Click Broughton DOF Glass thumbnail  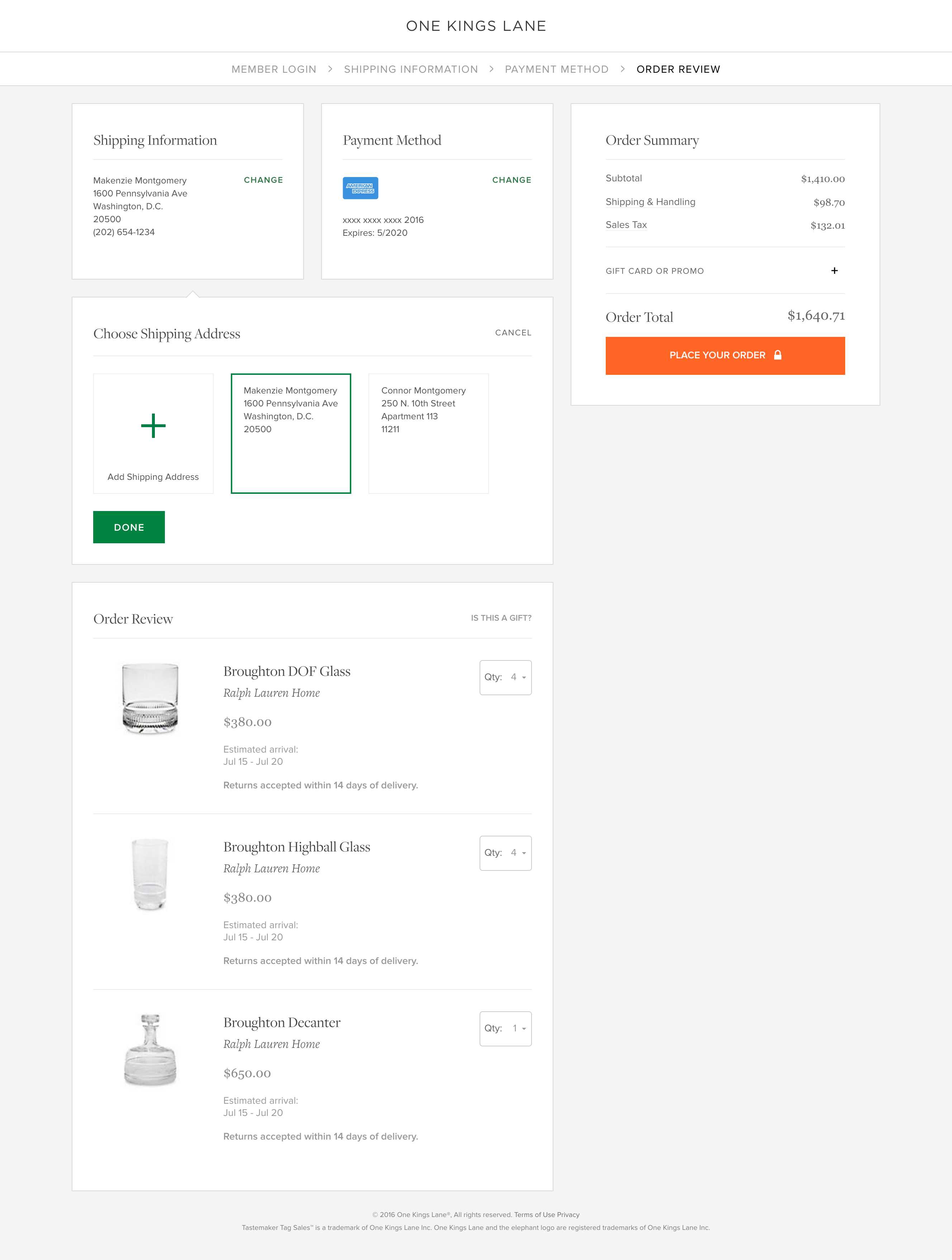coord(151,698)
